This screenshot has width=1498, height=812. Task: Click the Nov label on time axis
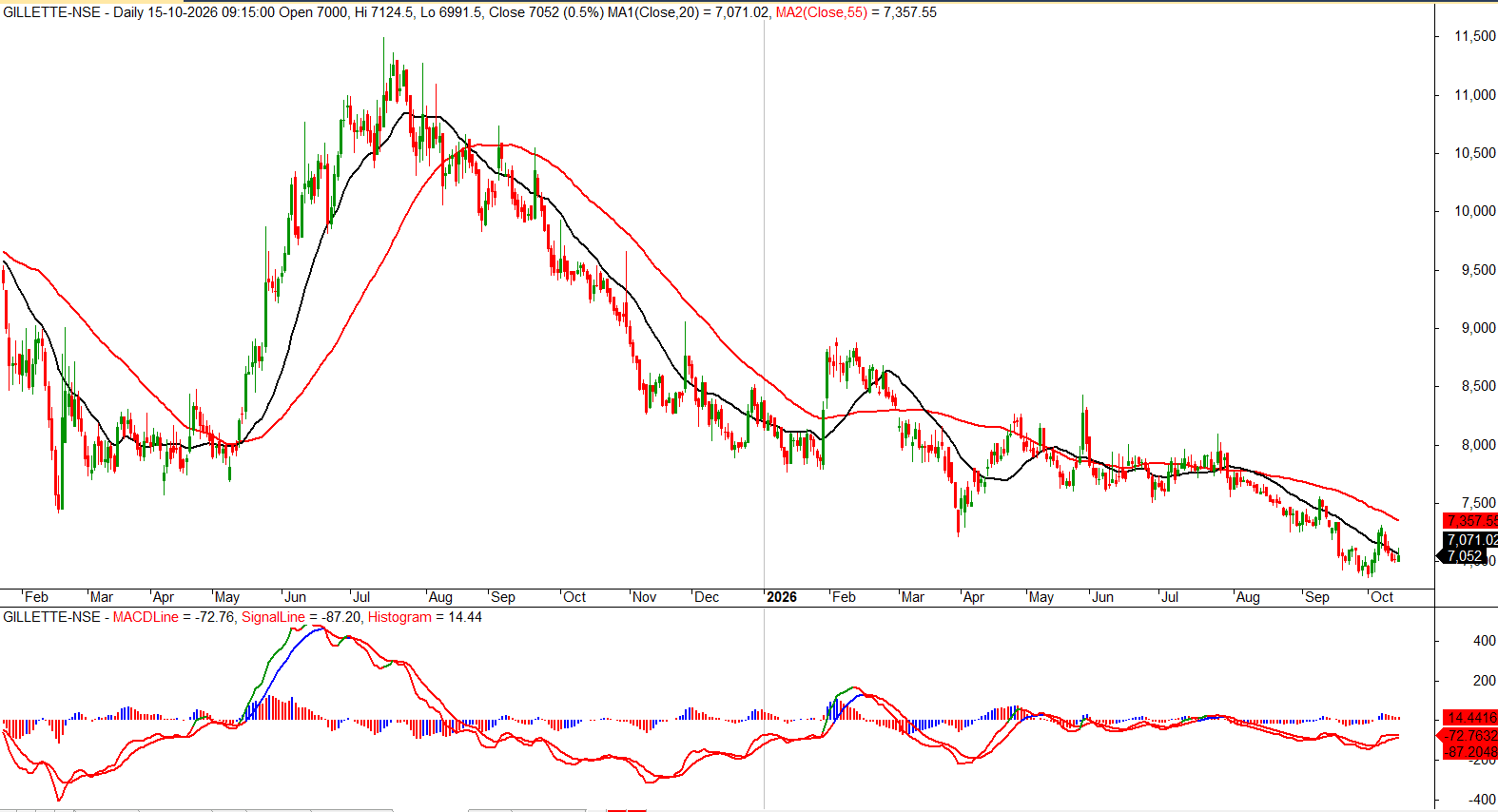click(644, 597)
